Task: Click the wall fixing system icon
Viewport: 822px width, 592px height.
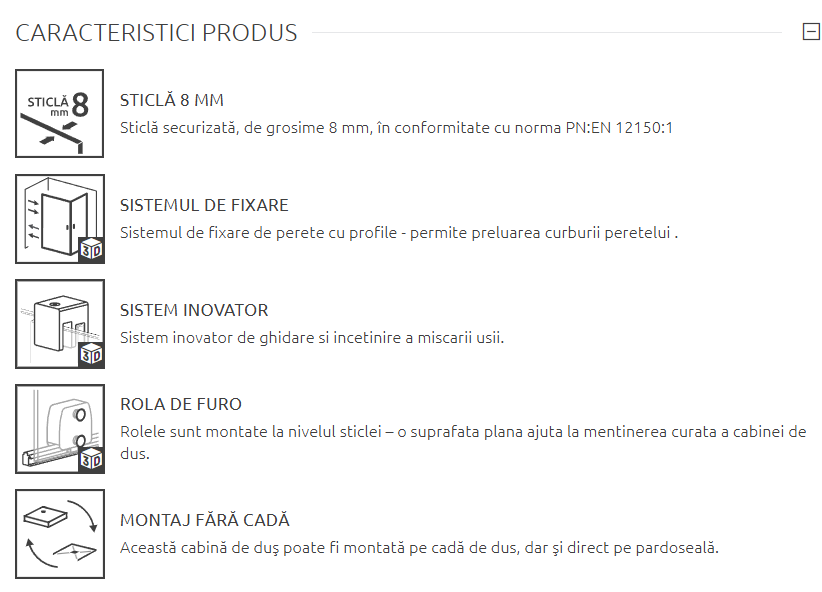Action: [60, 218]
